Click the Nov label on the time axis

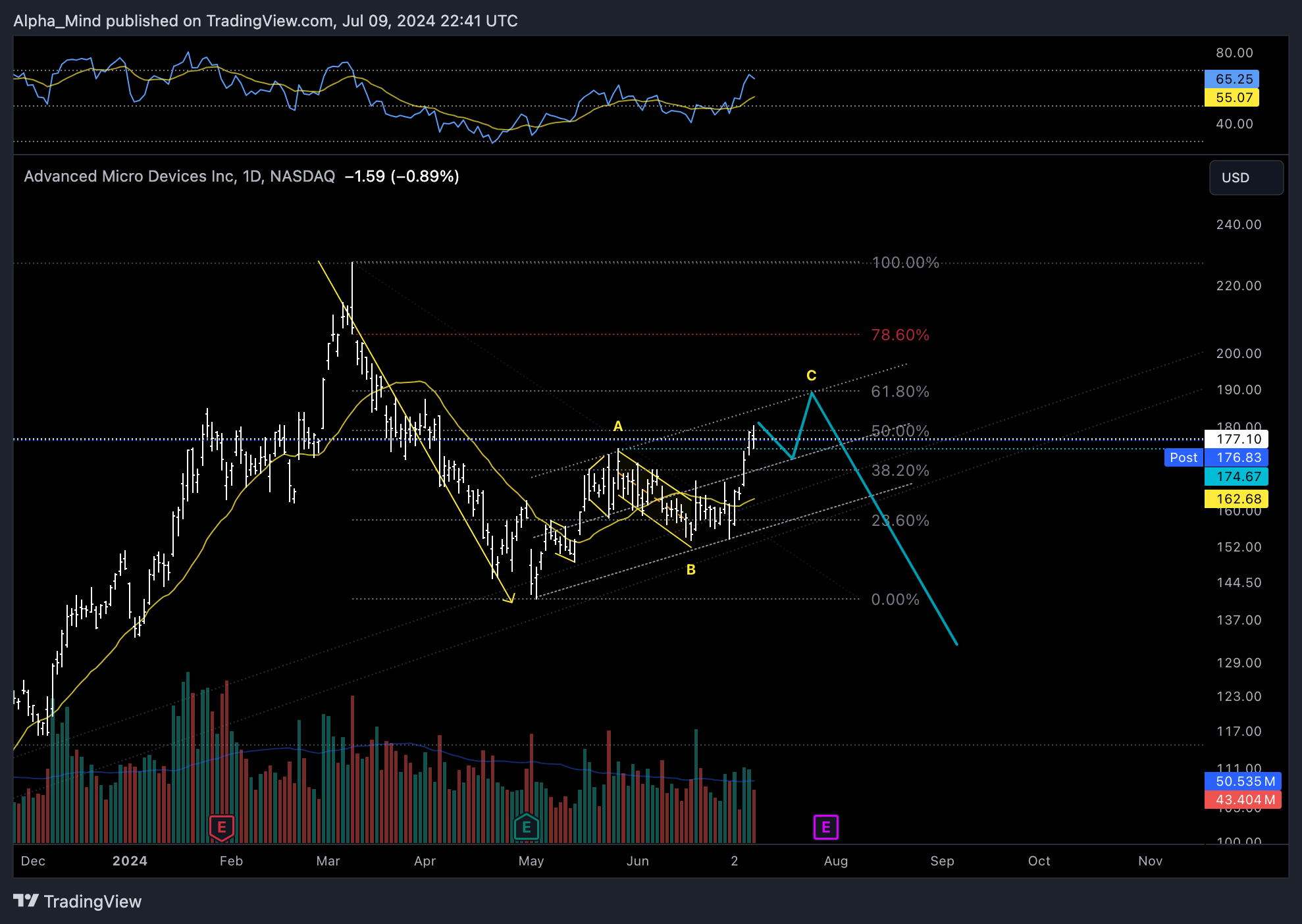[x=1150, y=861]
